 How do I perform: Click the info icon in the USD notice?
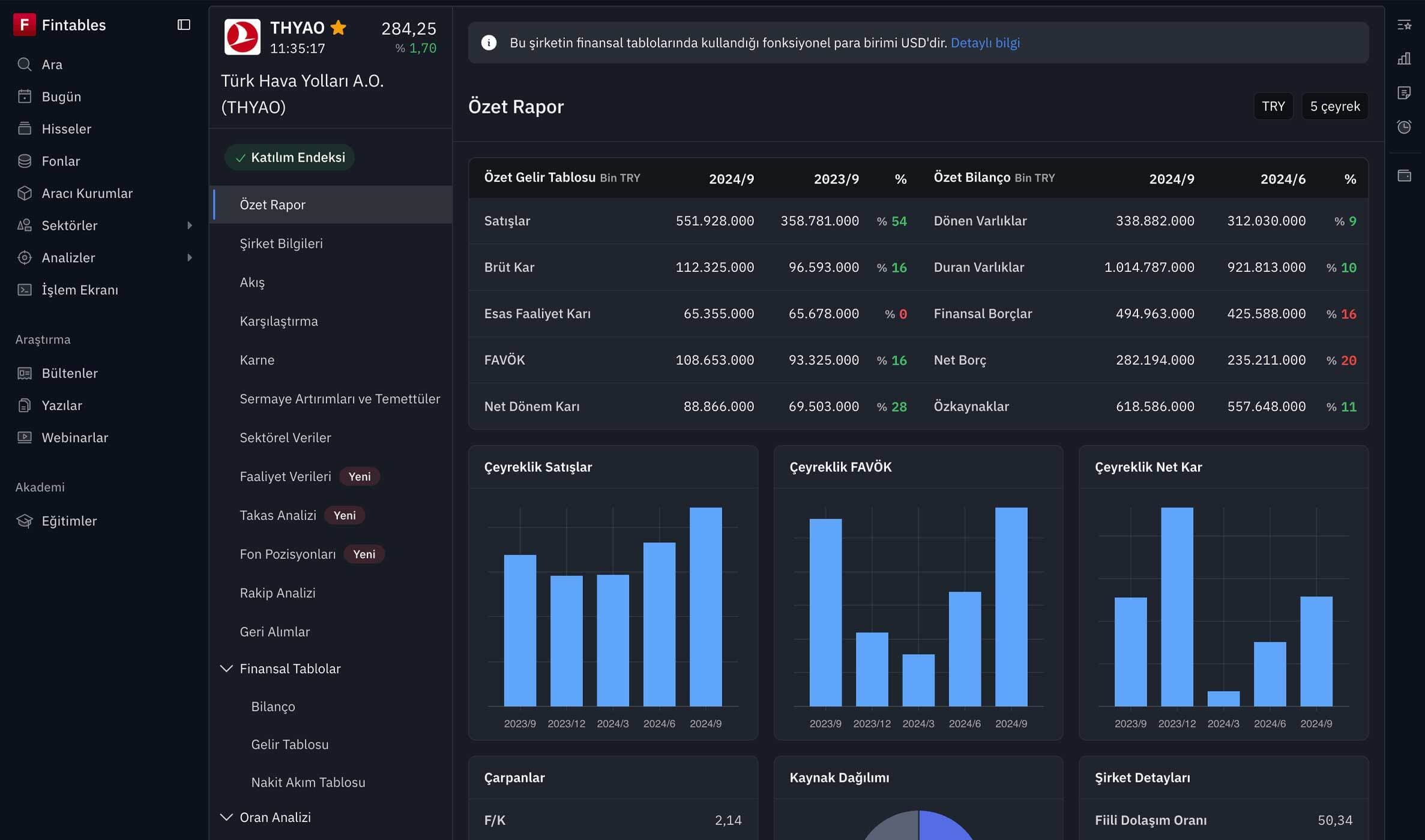tap(489, 43)
